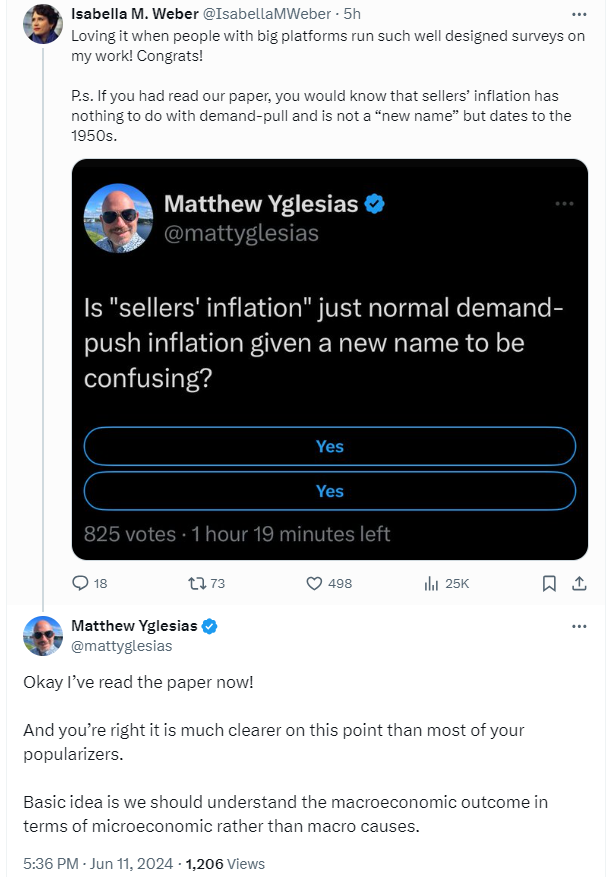Select the first Yes poll option

[x=329, y=446]
